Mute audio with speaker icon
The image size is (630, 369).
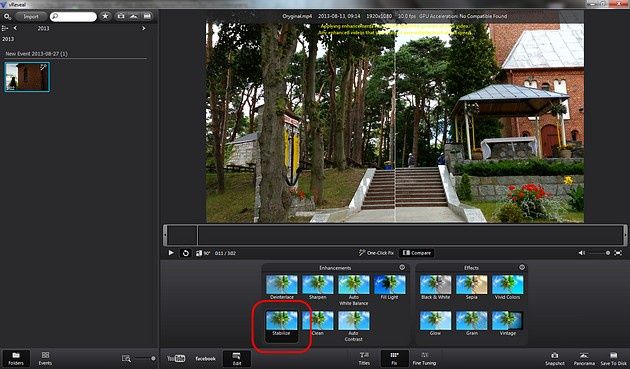[581, 253]
